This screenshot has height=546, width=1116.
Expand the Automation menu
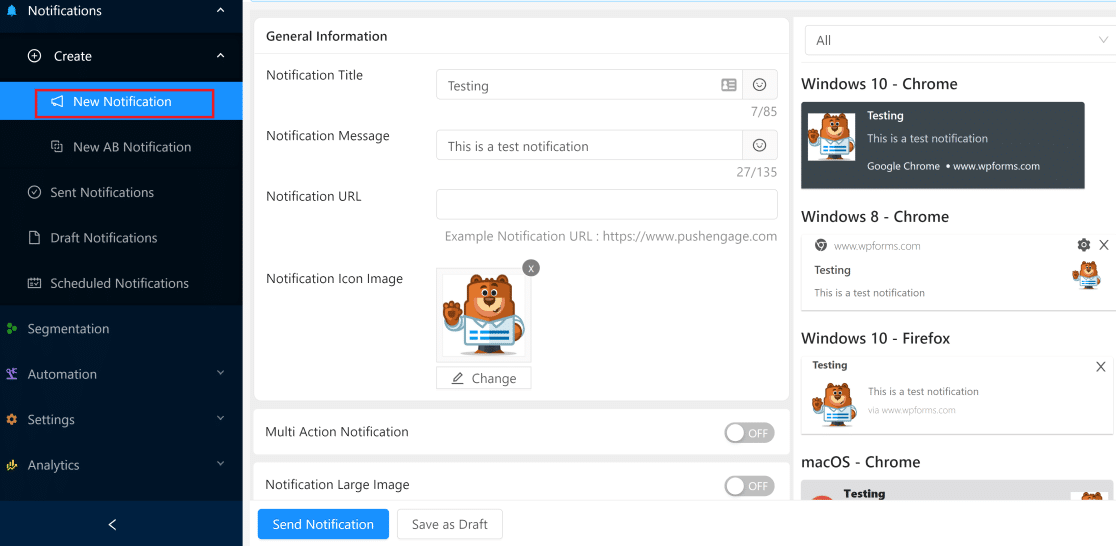(220, 374)
